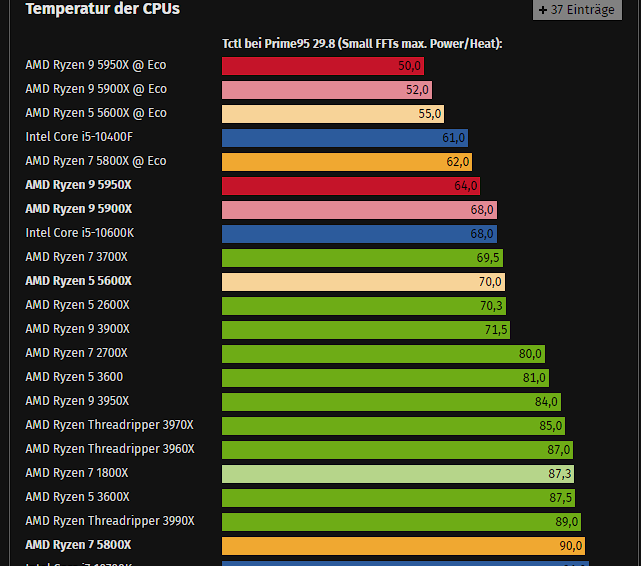Select label 'AMD Ryzen 9 3950X'

pyautogui.click(x=77, y=401)
